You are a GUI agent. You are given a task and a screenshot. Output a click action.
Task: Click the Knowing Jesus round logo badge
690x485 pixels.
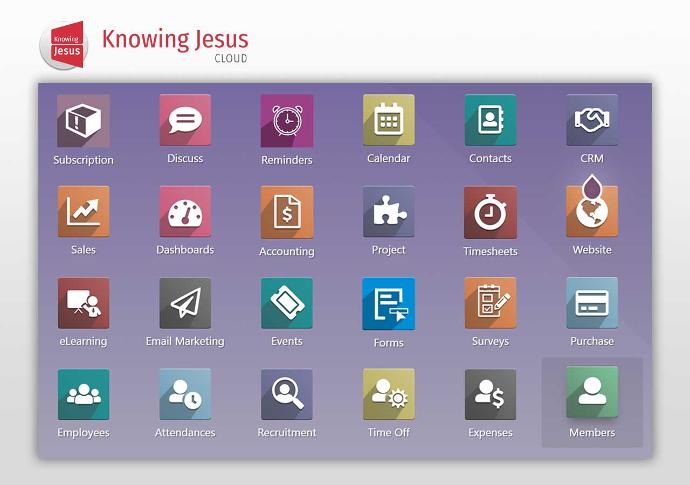pos(64,45)
